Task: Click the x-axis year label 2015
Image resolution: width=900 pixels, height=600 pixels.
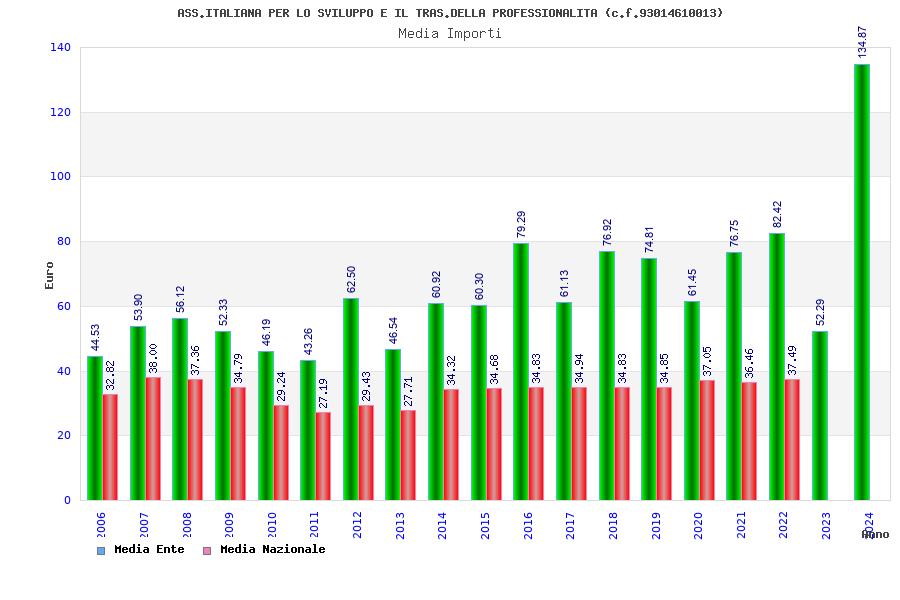Action: pos(485,525)
